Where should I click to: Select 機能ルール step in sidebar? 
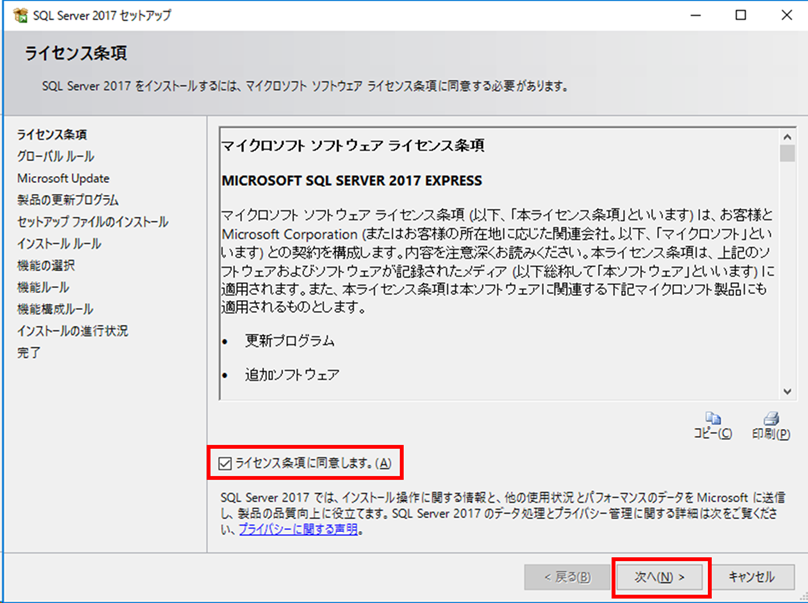(43, 287)
